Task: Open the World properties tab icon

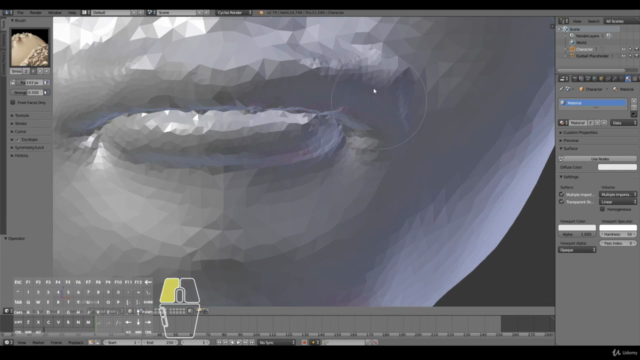Action: pyautogui.click(x=594, y=79)
